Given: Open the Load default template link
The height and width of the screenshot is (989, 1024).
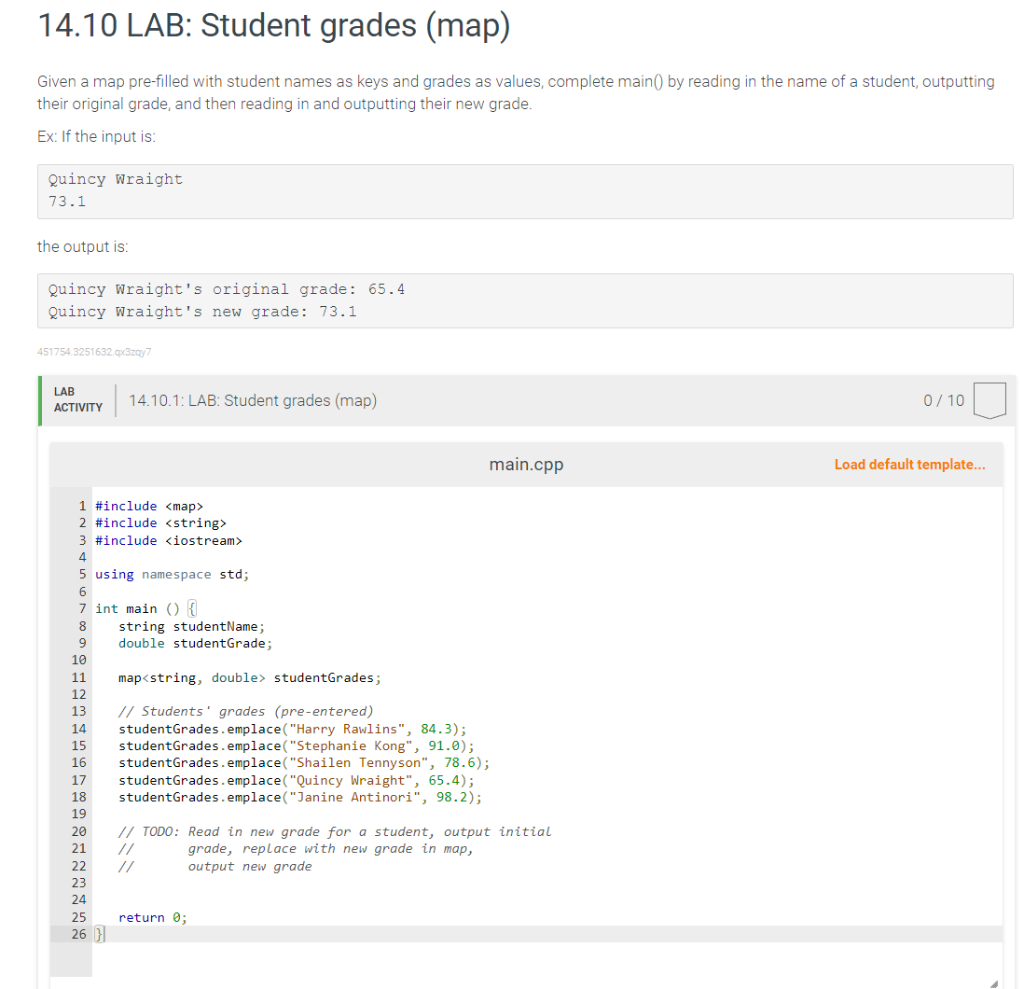Looking at the screenshot, I should pyautogui.click(x=909, y=464).
